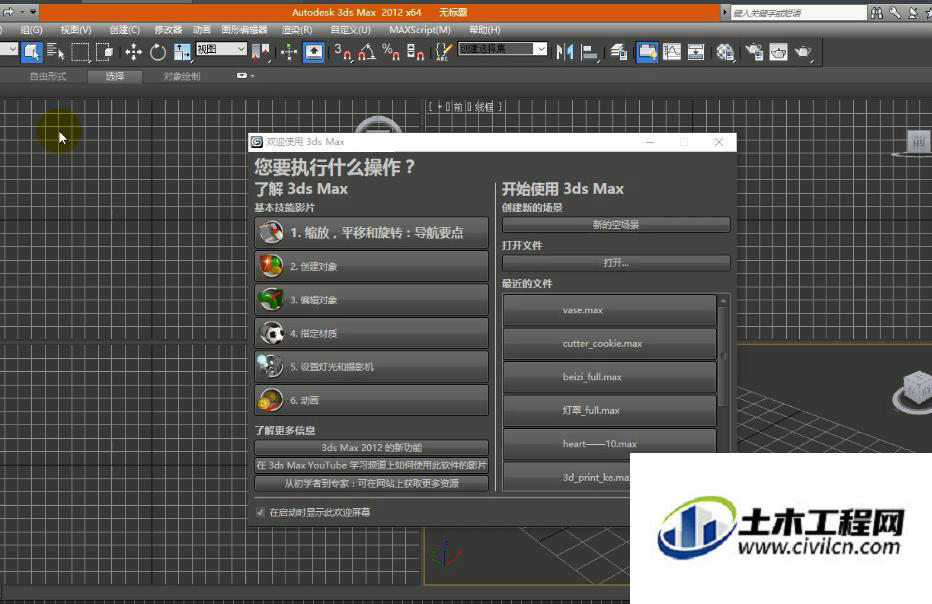Click the 3ds Max 2012 的新功能 link
Image resolution: width=932 pixels, height=604 pixels.
pyautogui.click(x=371, y=448)
